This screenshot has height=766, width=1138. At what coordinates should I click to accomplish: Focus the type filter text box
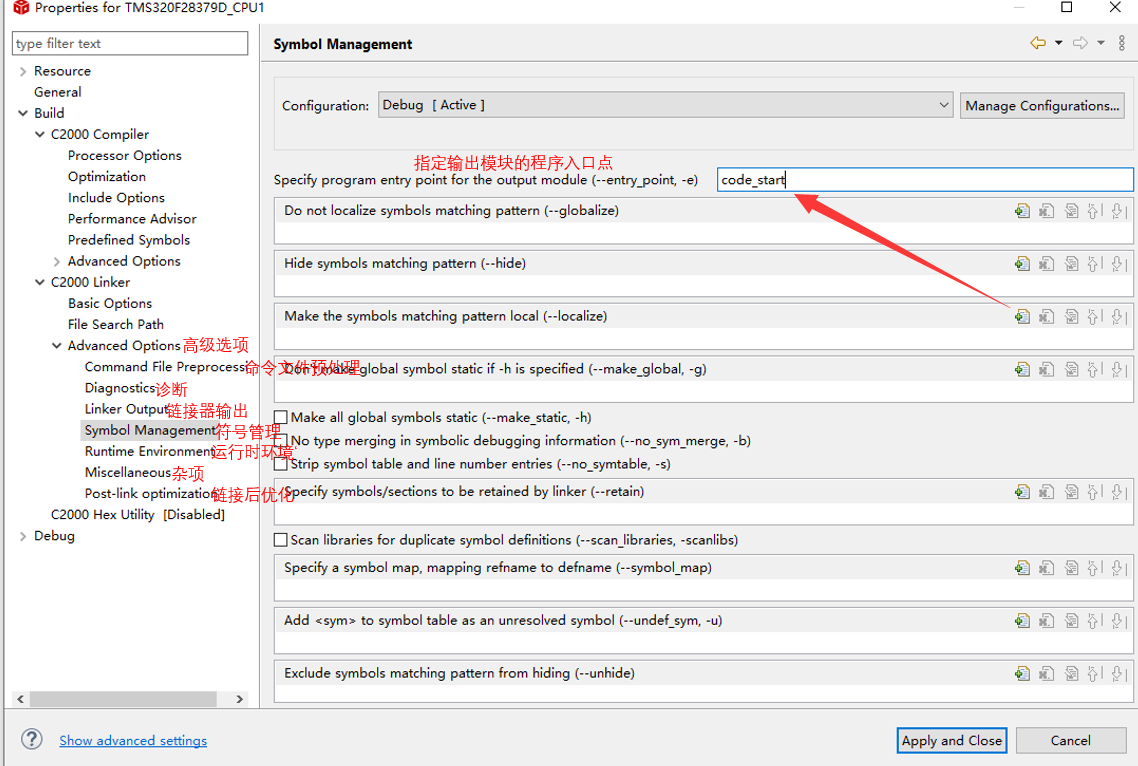click(130, 44)
